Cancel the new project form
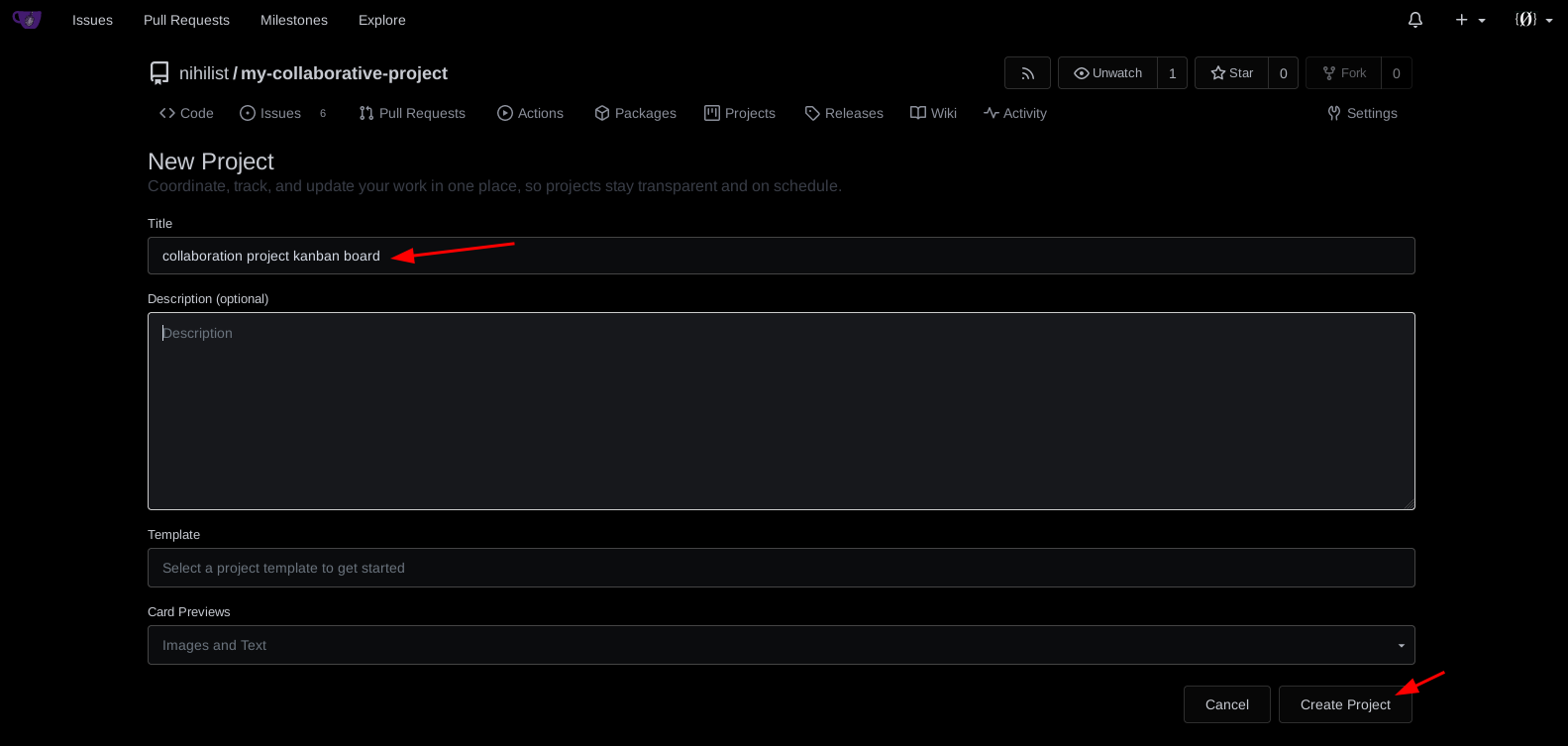The image size is (1568, 746). pos(1226,704)
